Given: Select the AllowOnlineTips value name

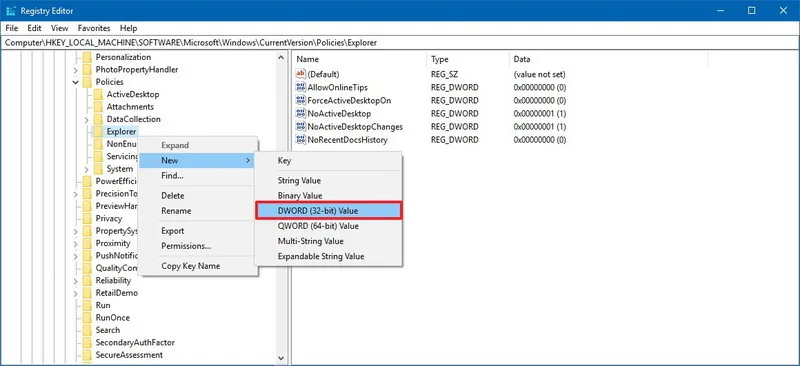Looking at the screenshot, I should [x=337, y=87].
